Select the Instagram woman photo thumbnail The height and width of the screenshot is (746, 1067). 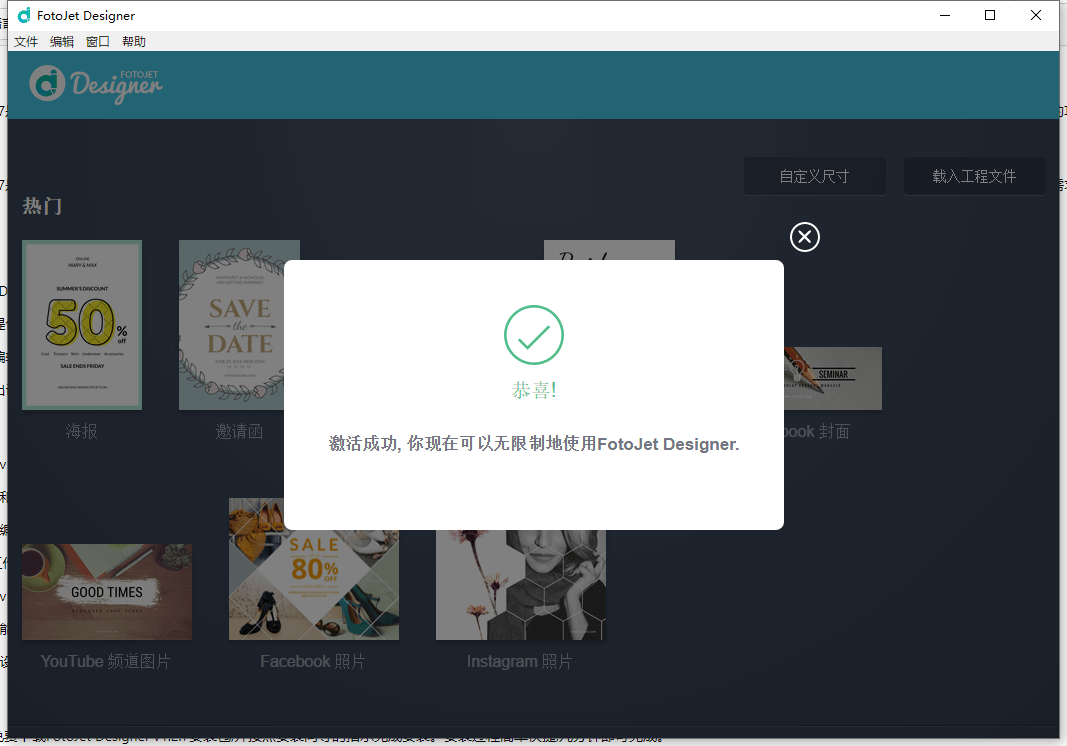click(x=521, y=585)
